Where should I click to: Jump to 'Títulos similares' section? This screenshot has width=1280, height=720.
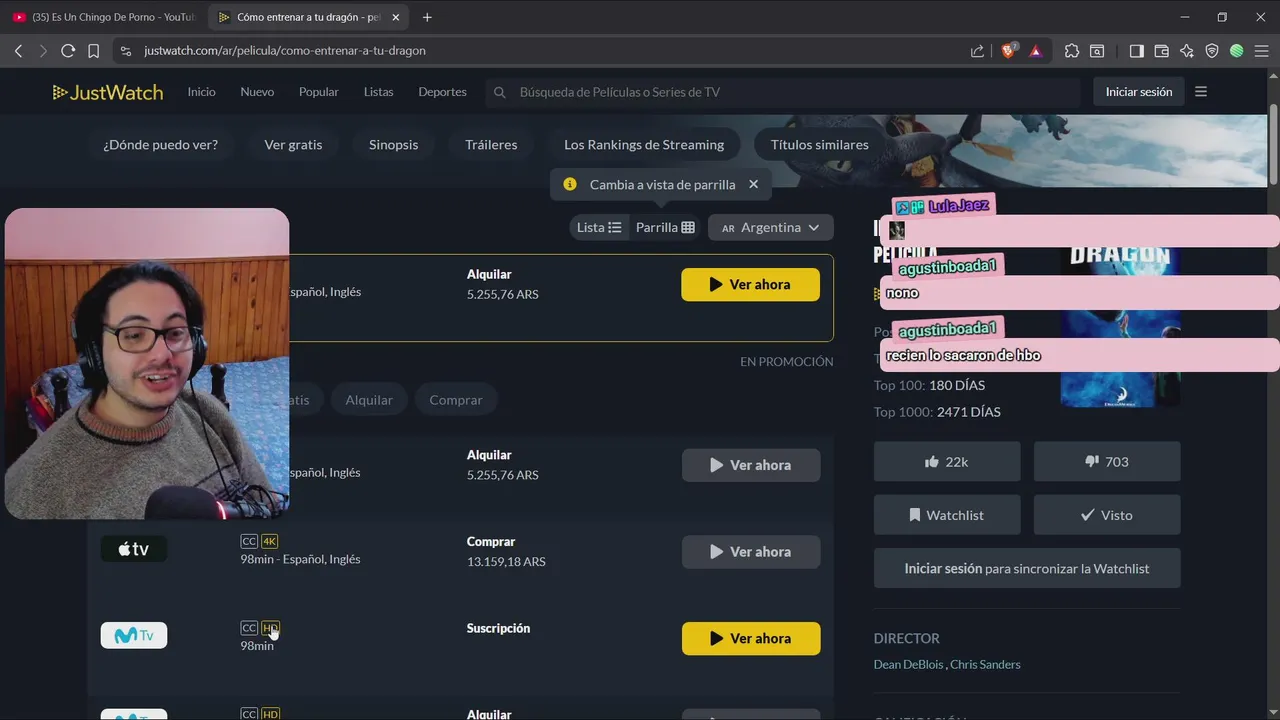coord(819,145)
